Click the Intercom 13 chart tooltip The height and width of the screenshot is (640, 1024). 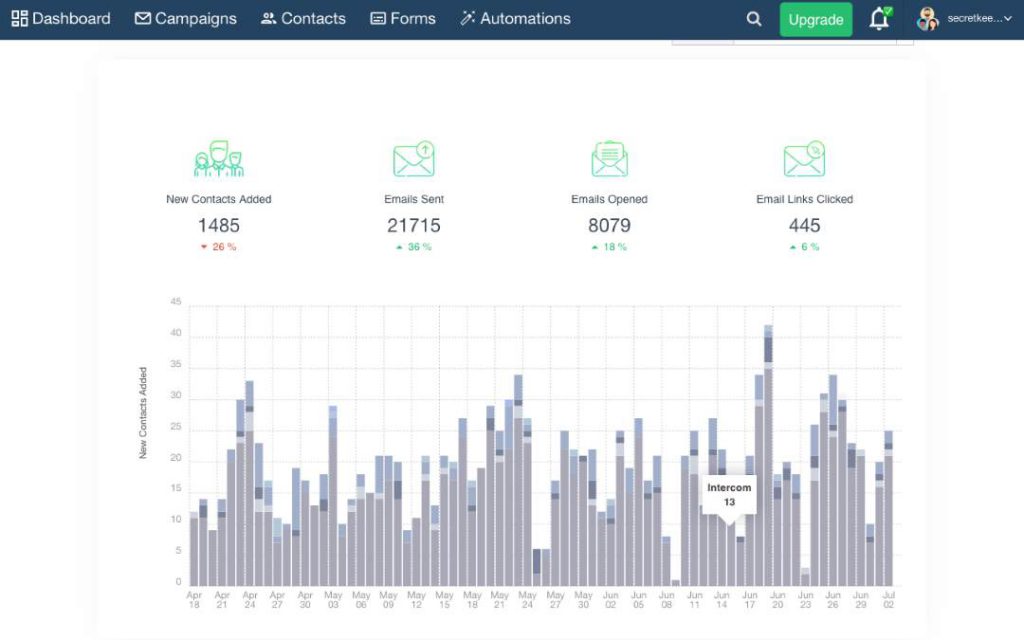click(x=729, y=495)
